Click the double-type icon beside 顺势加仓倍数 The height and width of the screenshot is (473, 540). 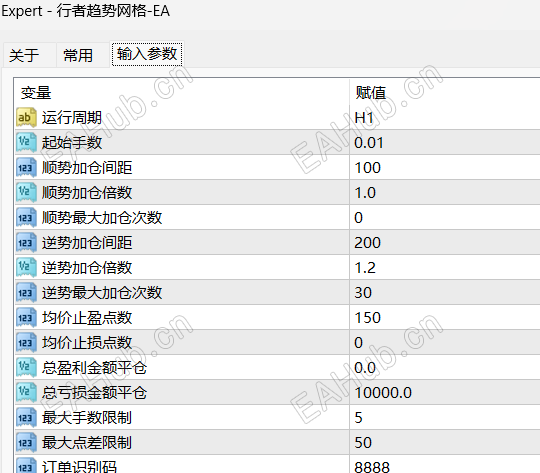[x=26, y=193]
